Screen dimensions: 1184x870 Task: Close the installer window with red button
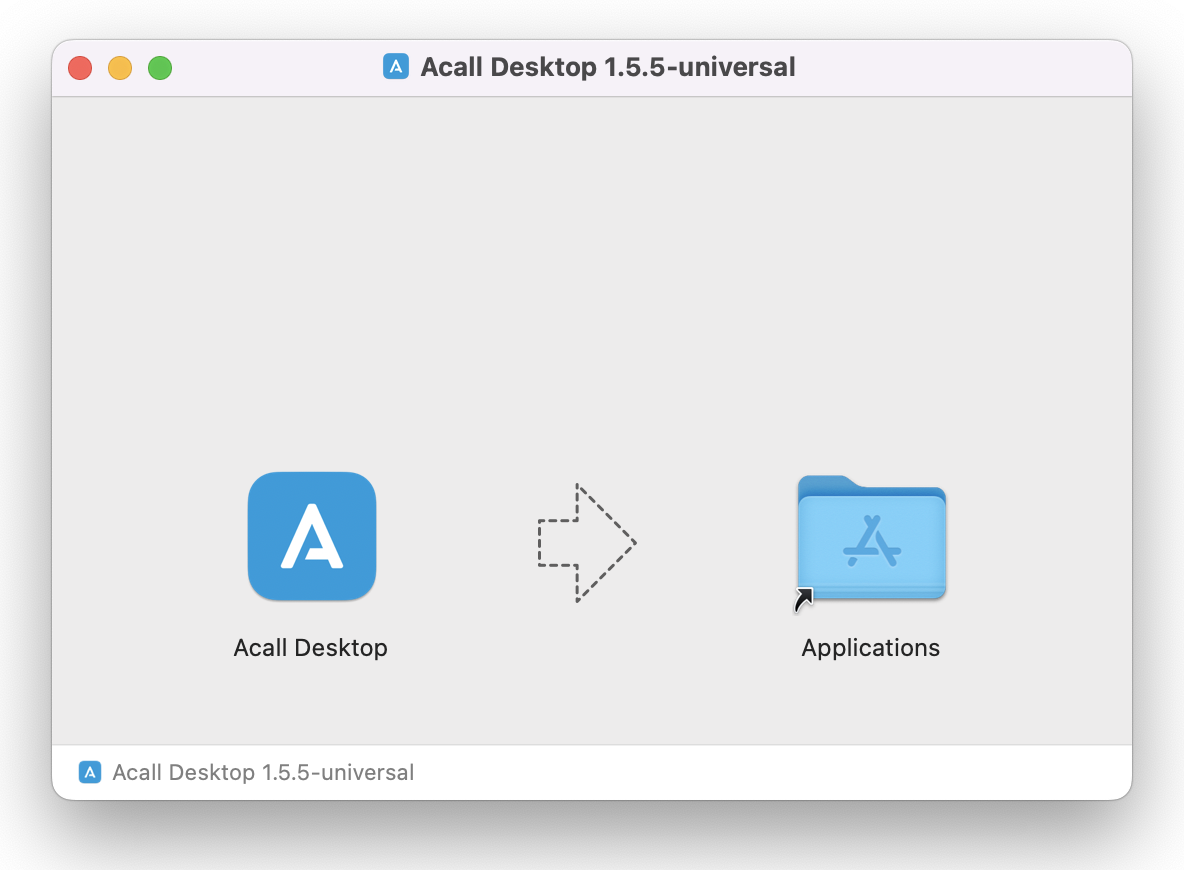[80, 68]
